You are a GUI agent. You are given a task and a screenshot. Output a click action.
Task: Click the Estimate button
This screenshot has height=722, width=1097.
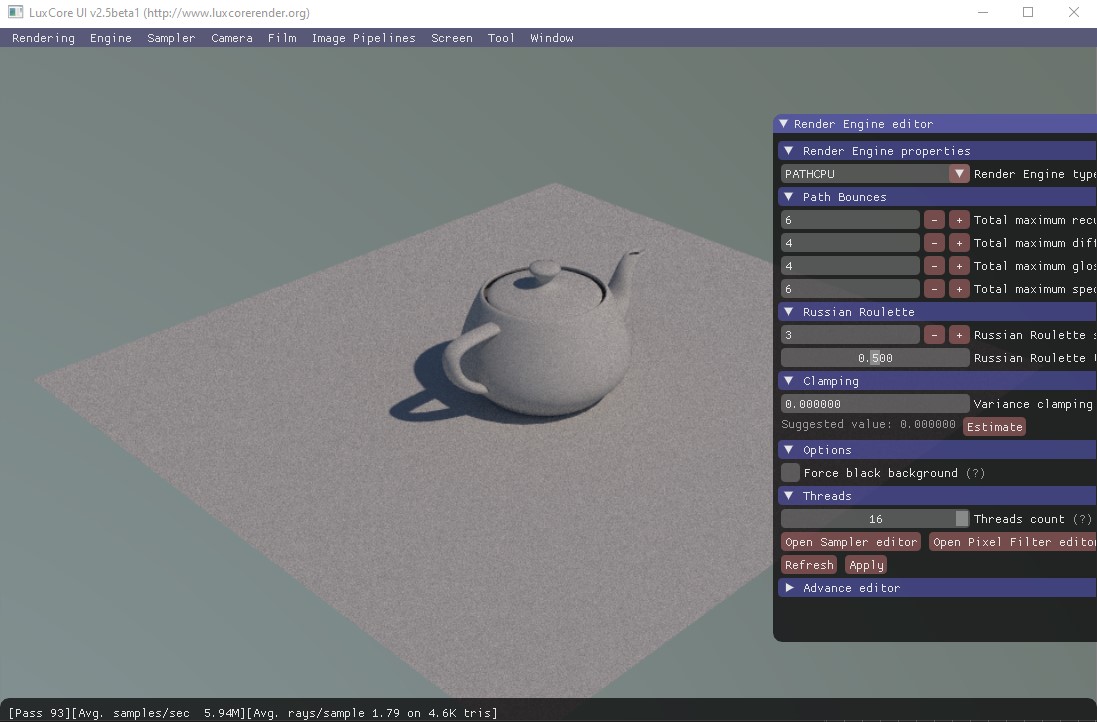point(994,427)
